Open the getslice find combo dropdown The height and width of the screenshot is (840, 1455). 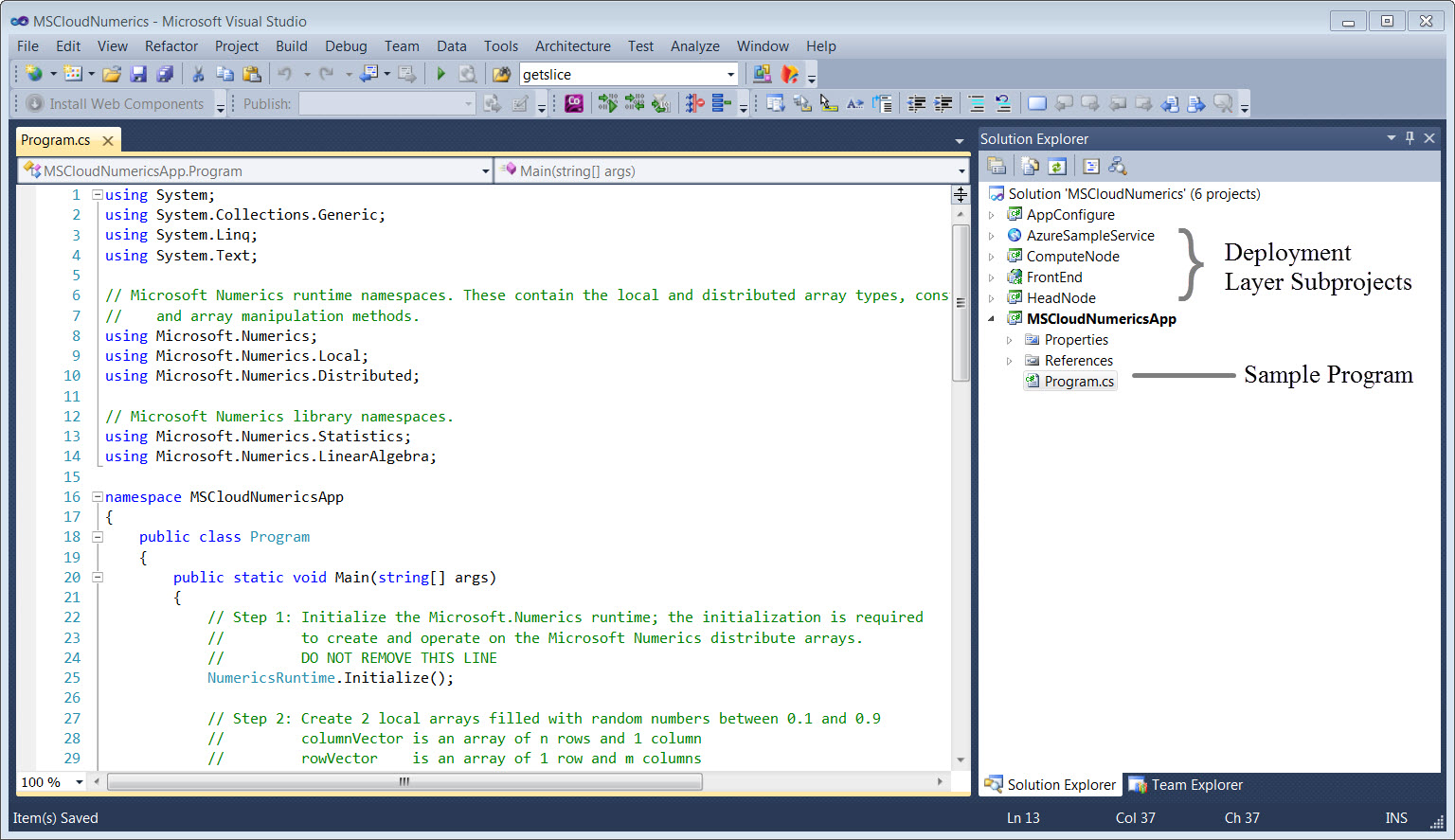tap(730, 75)
